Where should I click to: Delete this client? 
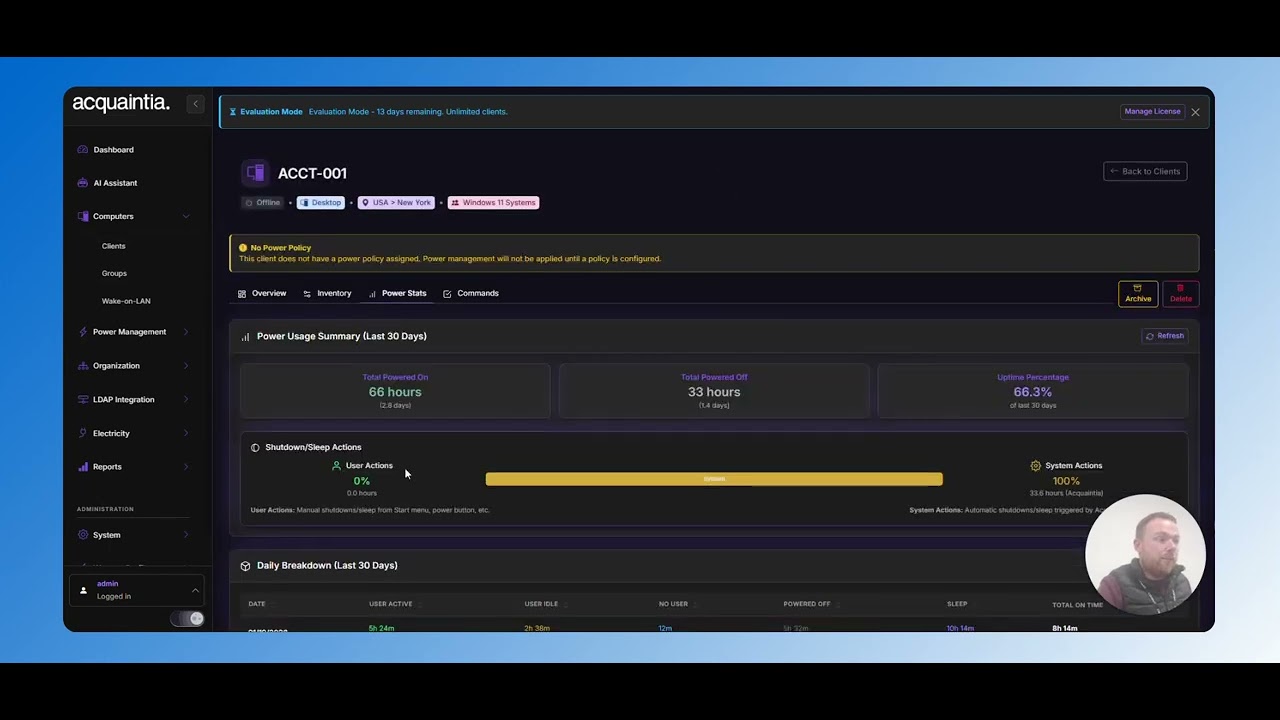[x=1181, y=294]
